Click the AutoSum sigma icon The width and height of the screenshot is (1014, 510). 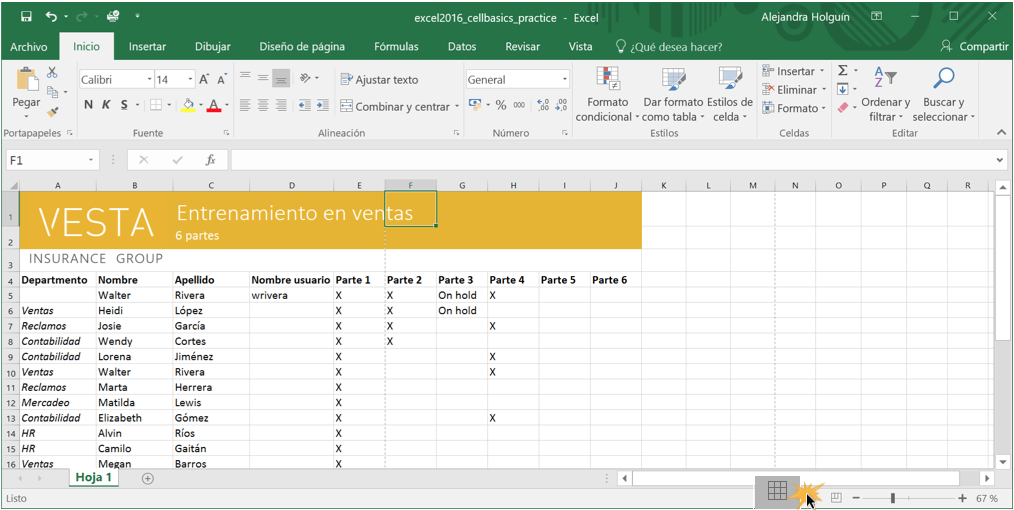point(842,71)
